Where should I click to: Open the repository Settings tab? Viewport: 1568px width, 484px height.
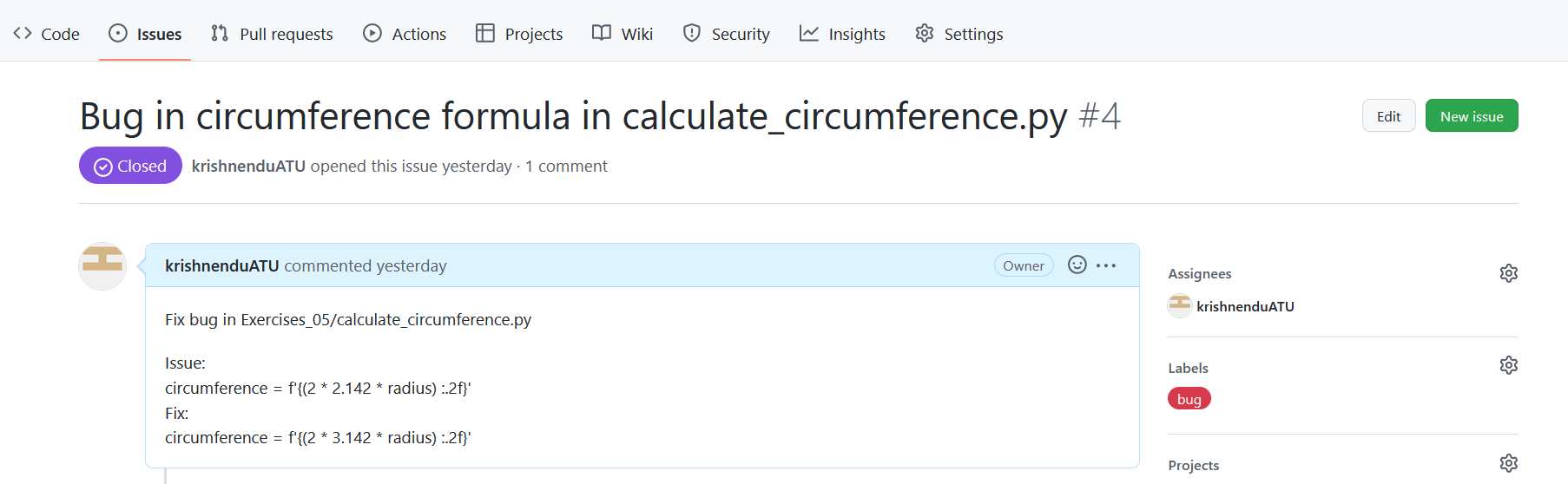coord(959,34)
